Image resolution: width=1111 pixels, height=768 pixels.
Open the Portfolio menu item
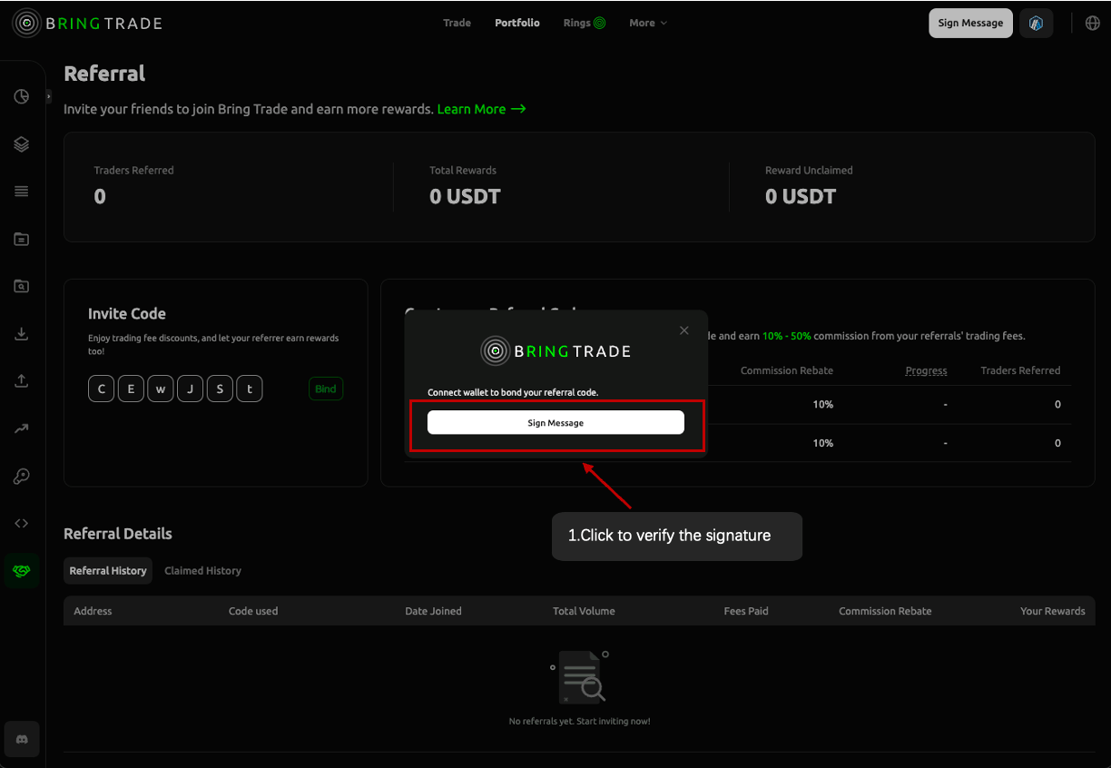click(x=517, y=23)
